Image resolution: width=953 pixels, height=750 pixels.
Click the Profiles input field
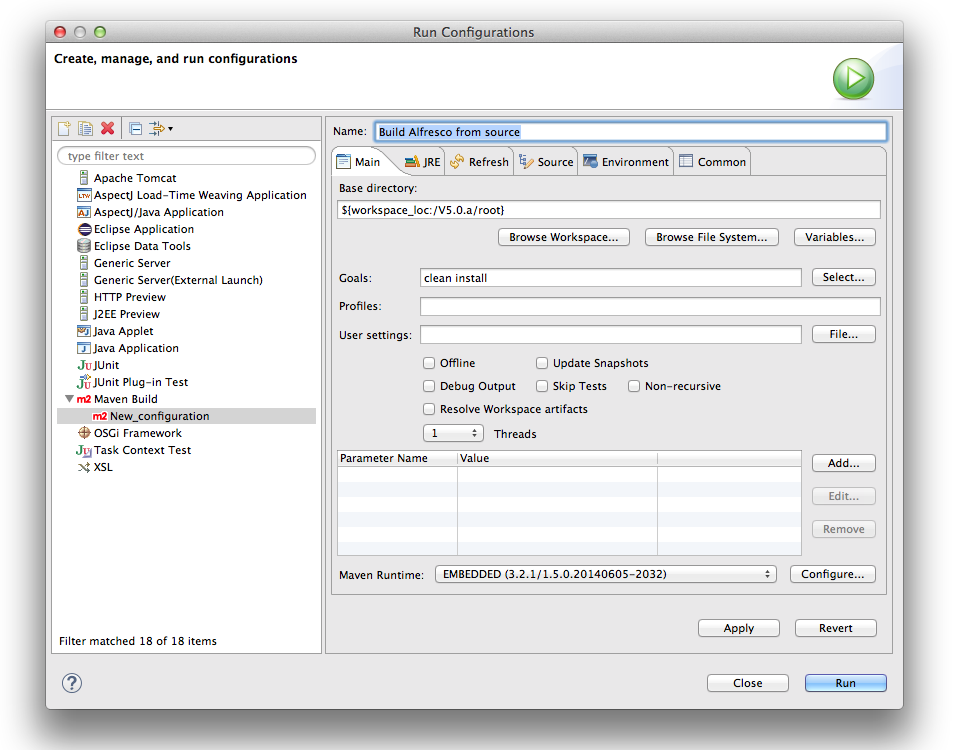(x=650, y=306)
